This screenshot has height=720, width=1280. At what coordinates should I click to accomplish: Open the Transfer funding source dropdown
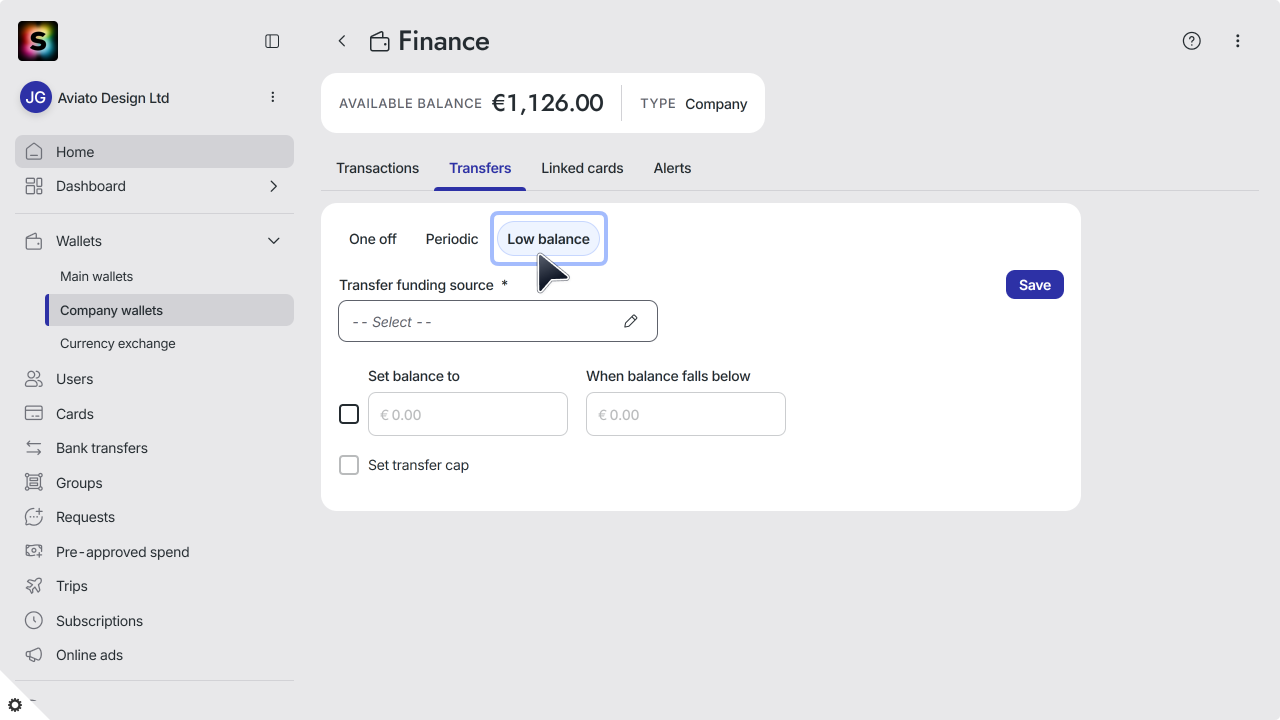pyautogui.click(x=498, y=321)
